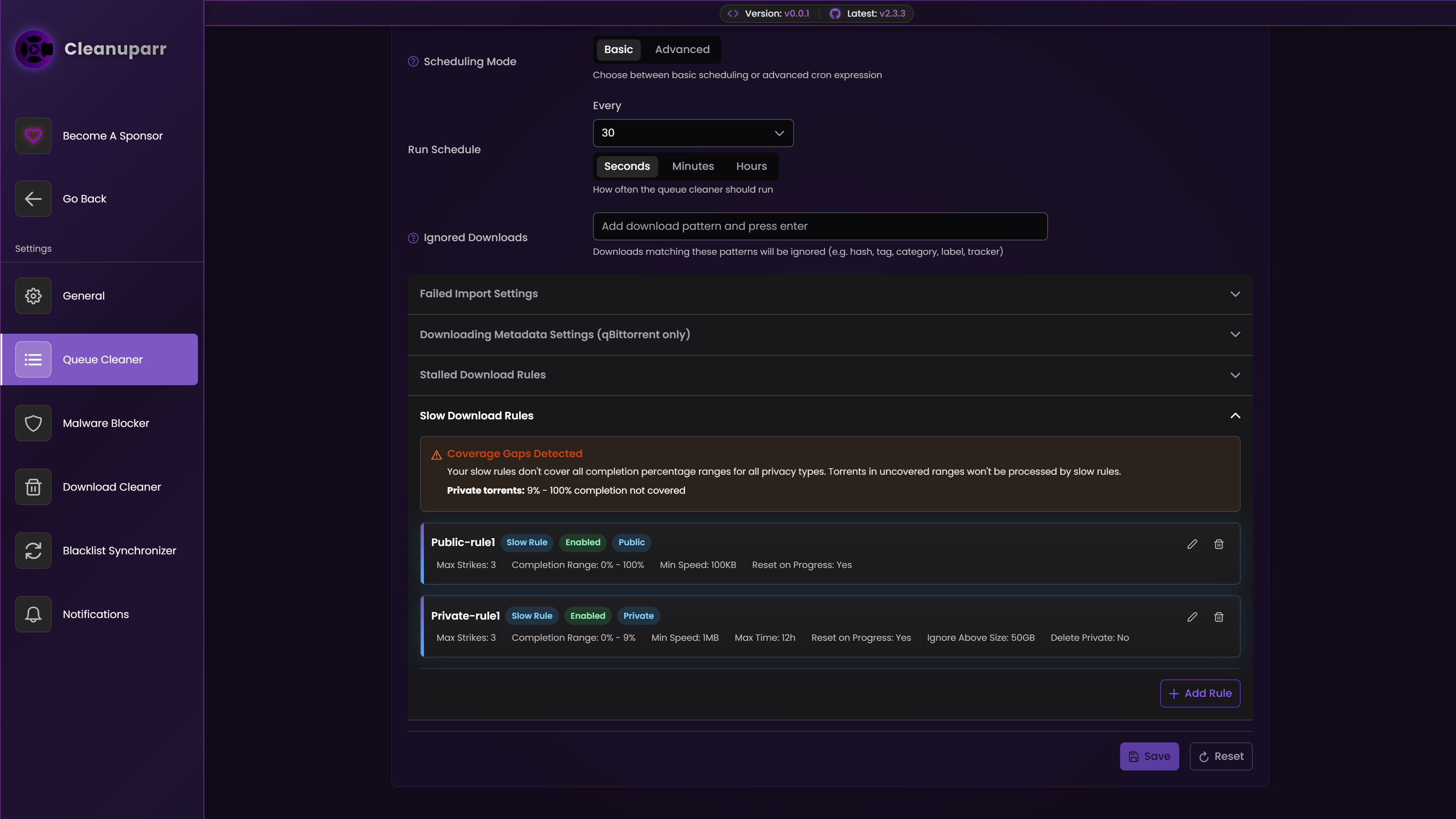Click the Ignored Downloads help icon
This screenshot has height=819, width=1456.
[x=413, y=238]
